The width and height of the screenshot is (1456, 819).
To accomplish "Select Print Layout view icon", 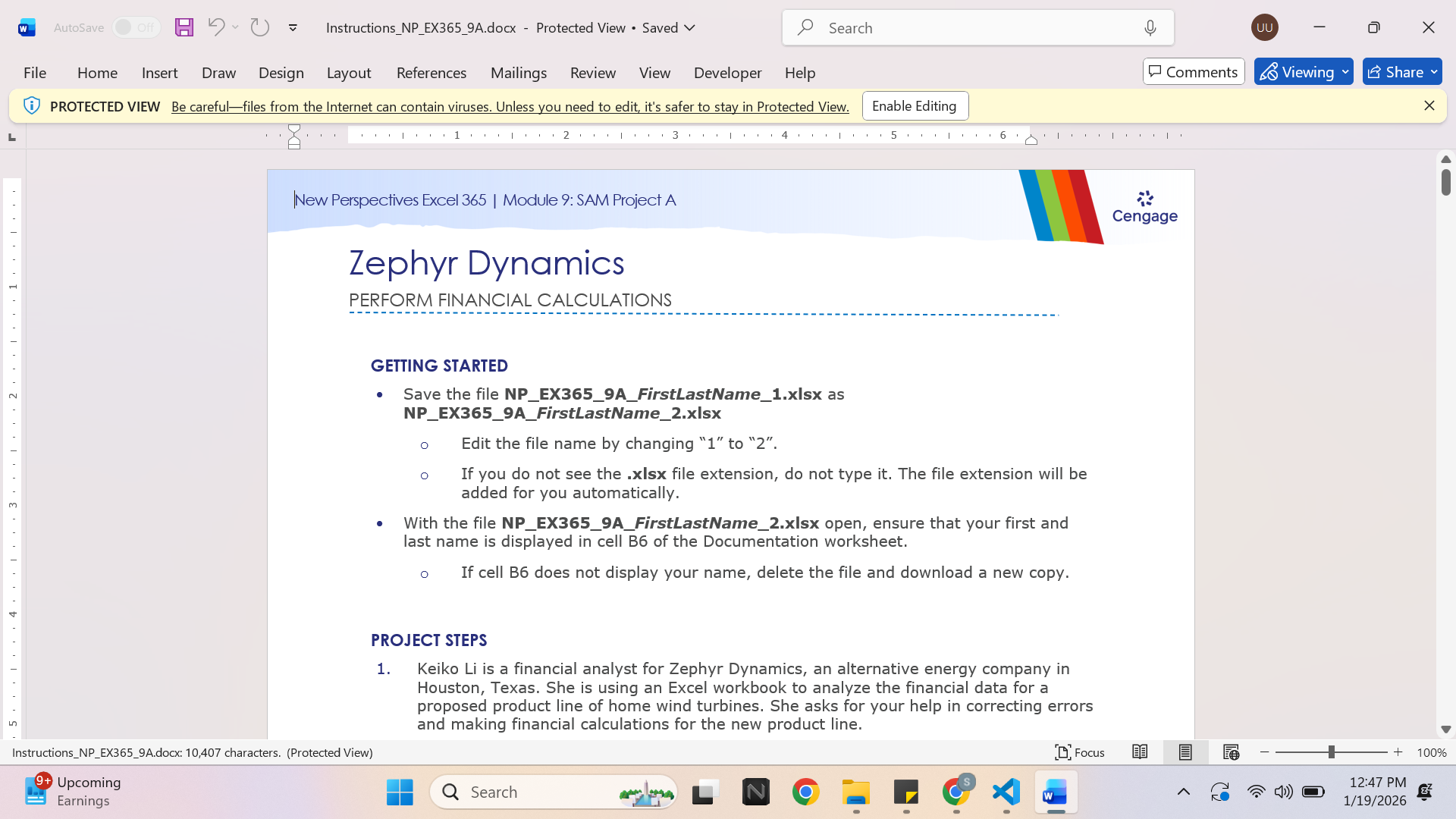I will [1185, 752].
